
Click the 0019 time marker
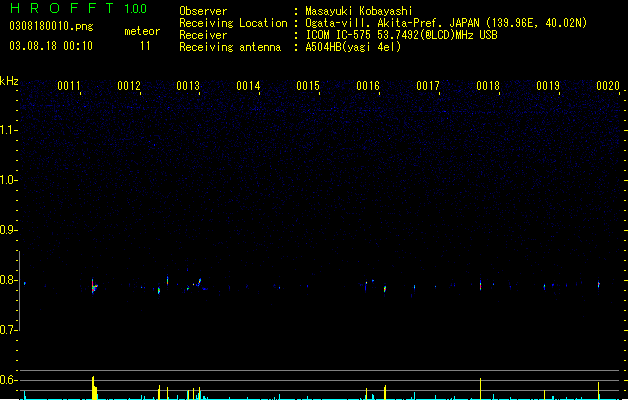tap(548, 86)
